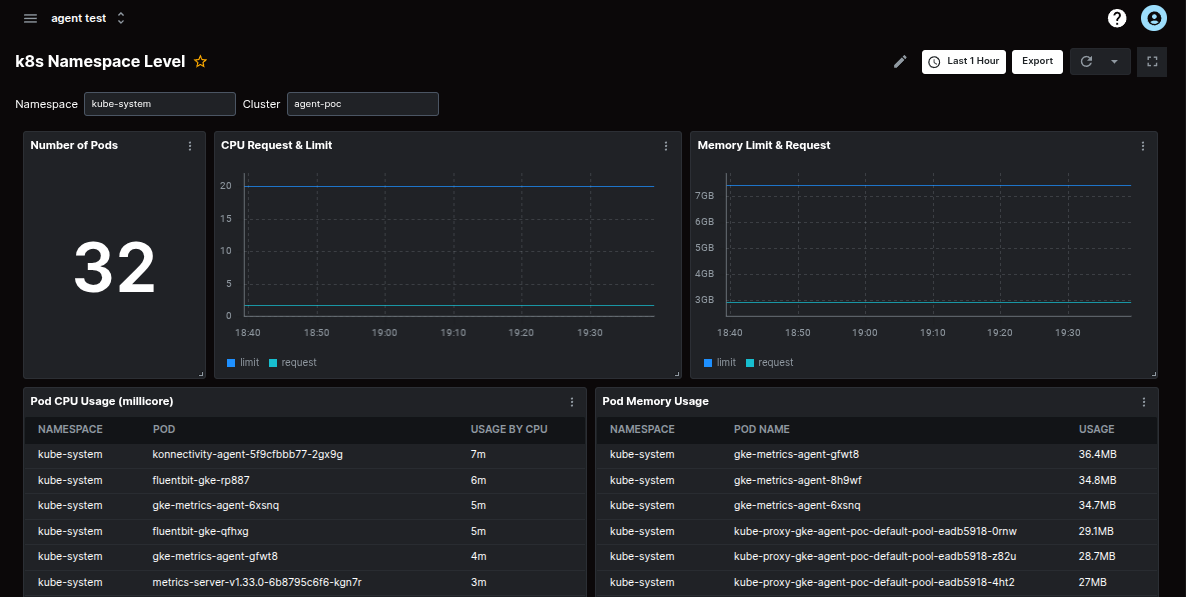Open the Last 1 Hour time range picker

[x=963, y=61]
